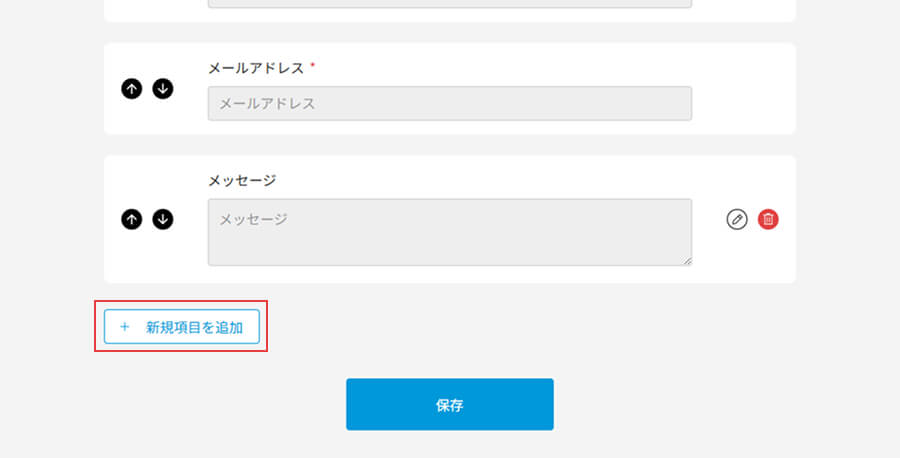Save the form with 保存 button
This screenshot has height=458, width=900.
tap(449, 404)
